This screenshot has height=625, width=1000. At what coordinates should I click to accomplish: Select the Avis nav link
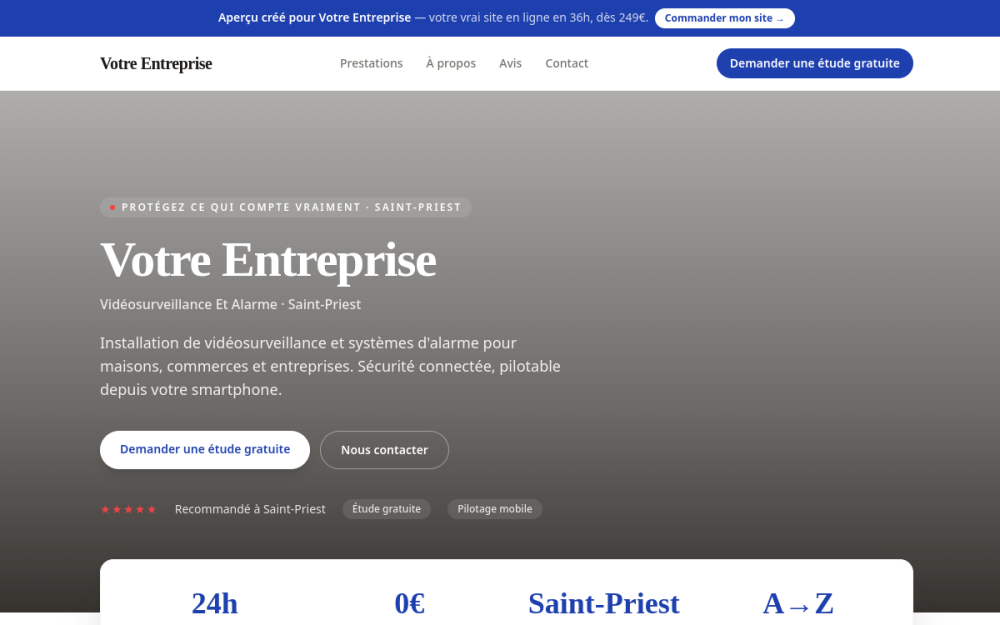coord(510,63)
